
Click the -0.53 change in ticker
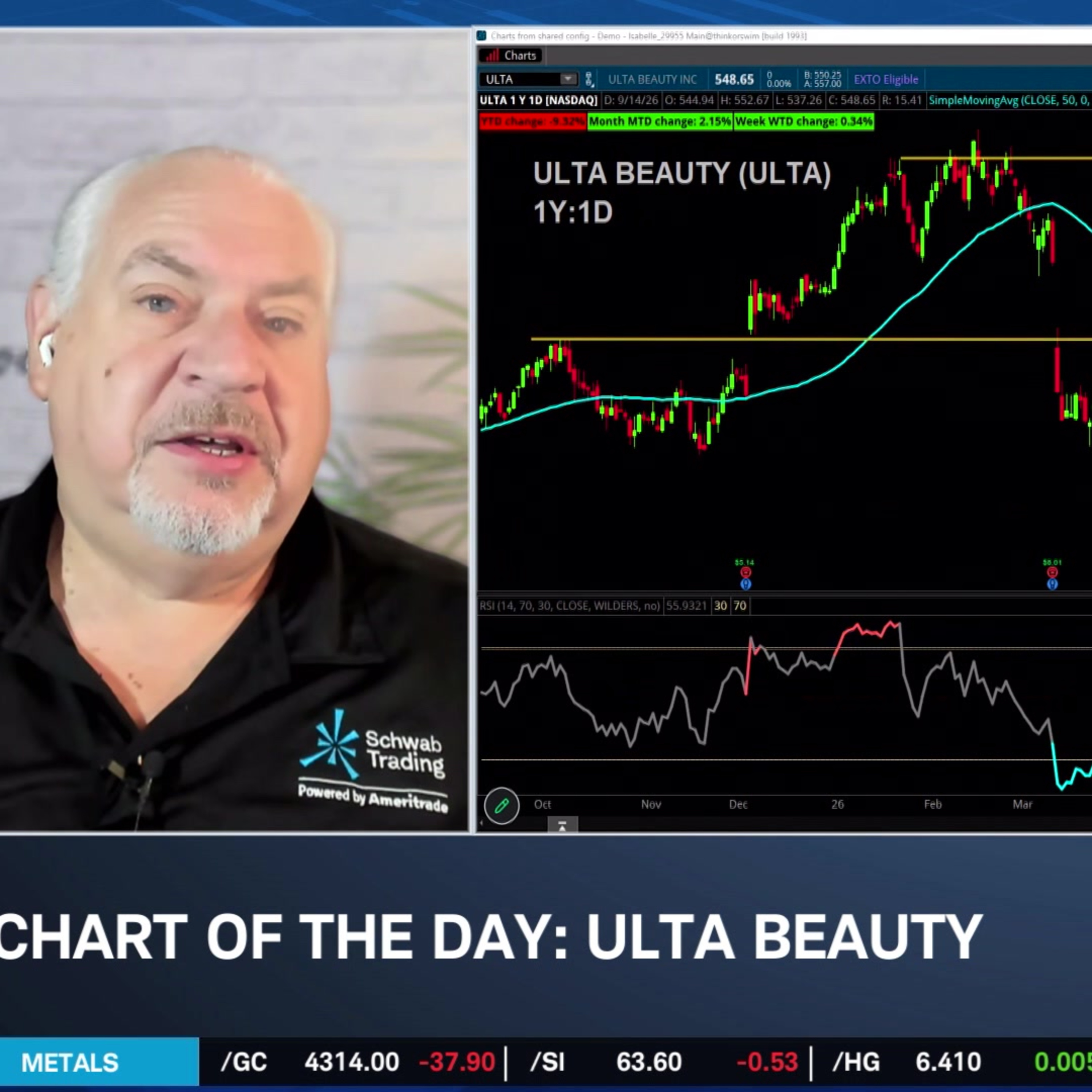point(768,1063)
